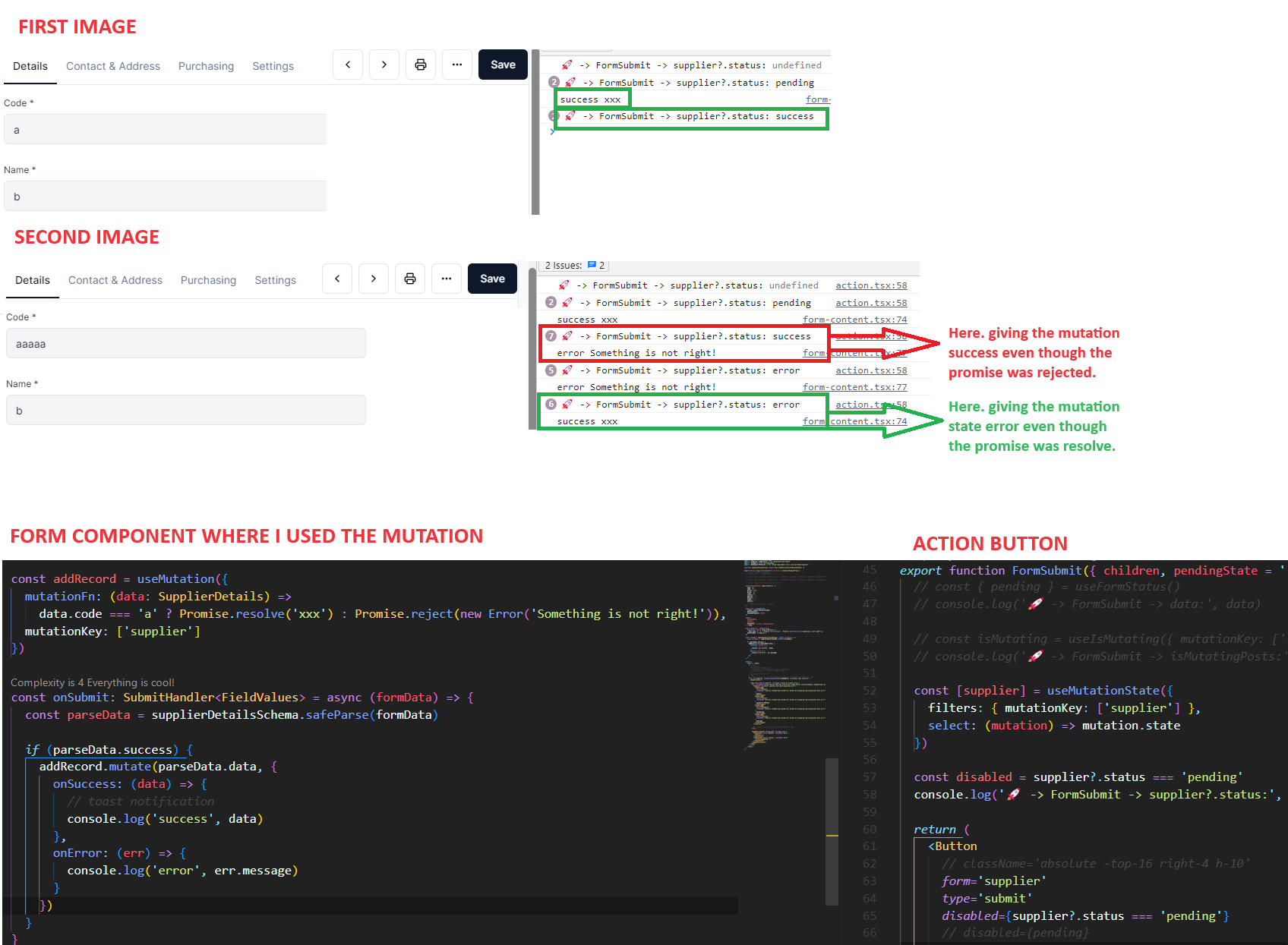Open form-content.tsx:77 link in second console
1288x945 pixels.
tap(854, 387)
